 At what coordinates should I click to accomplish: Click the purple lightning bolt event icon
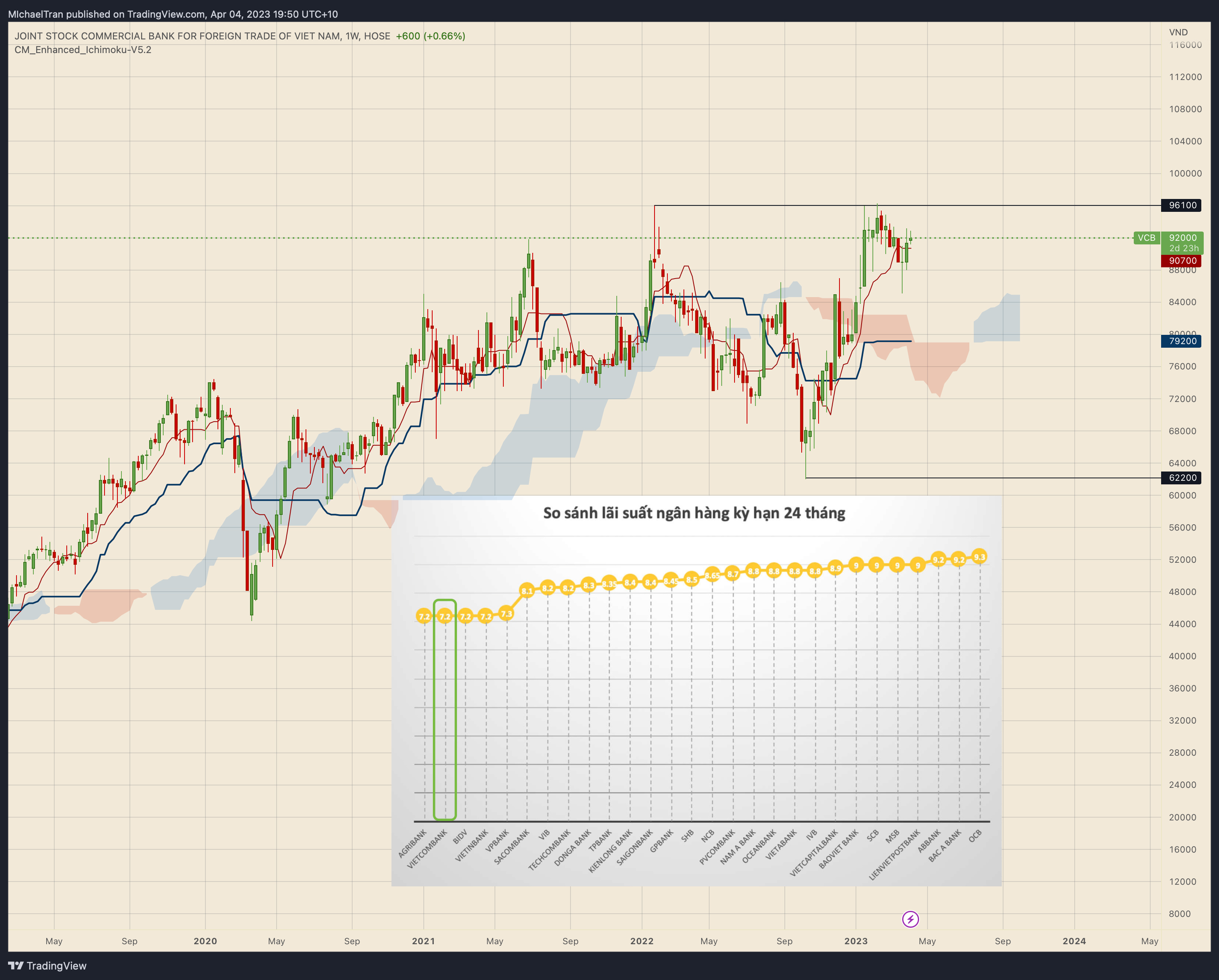(910, 920)
